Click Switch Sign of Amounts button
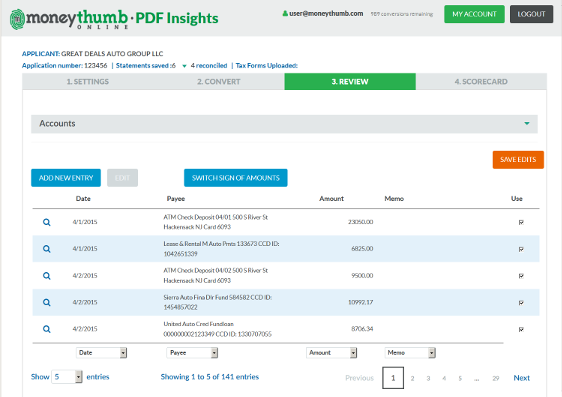The width and height of the screenshot is (562, 397). pyautogui.click(x=235, y=178)
